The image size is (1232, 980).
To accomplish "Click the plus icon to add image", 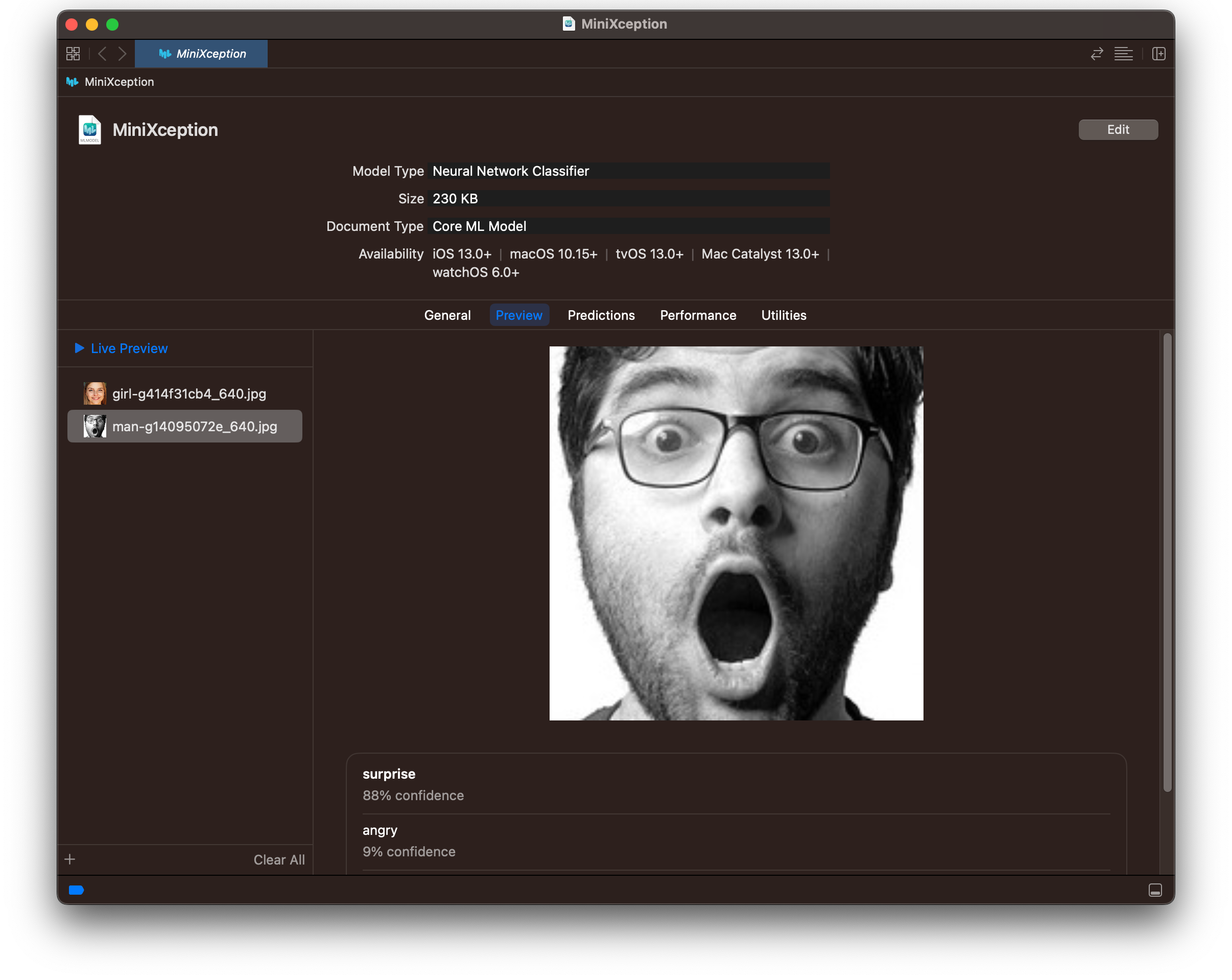I will [69, 859].
